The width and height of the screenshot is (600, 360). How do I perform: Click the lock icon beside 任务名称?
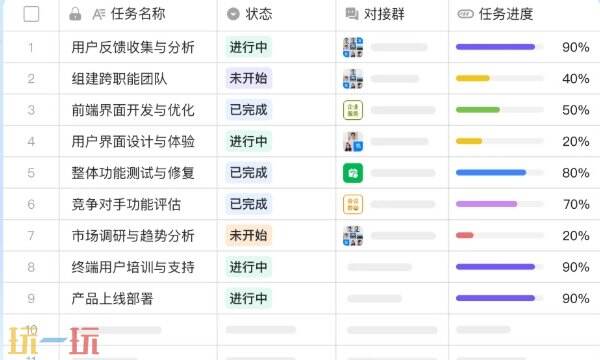pyautogui.click(x=75, y=14)
